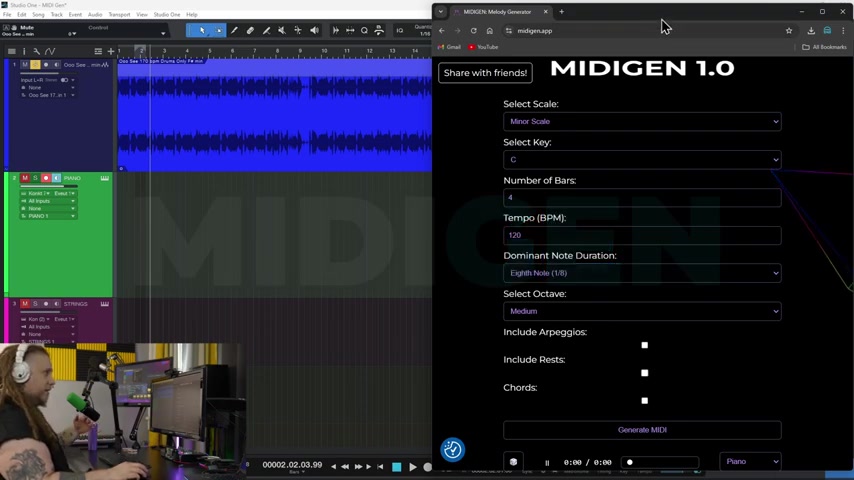Mute track 1 Ooo See
854x480 pixels.
click(x=25, y=65)
